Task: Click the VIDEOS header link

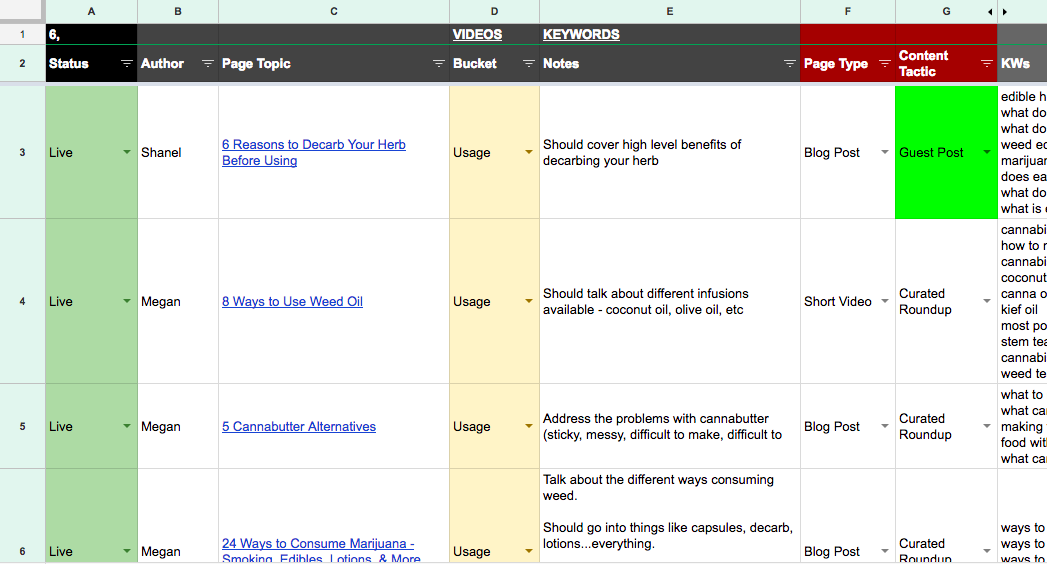Action: pyautogui.click(x=477, y=34)
